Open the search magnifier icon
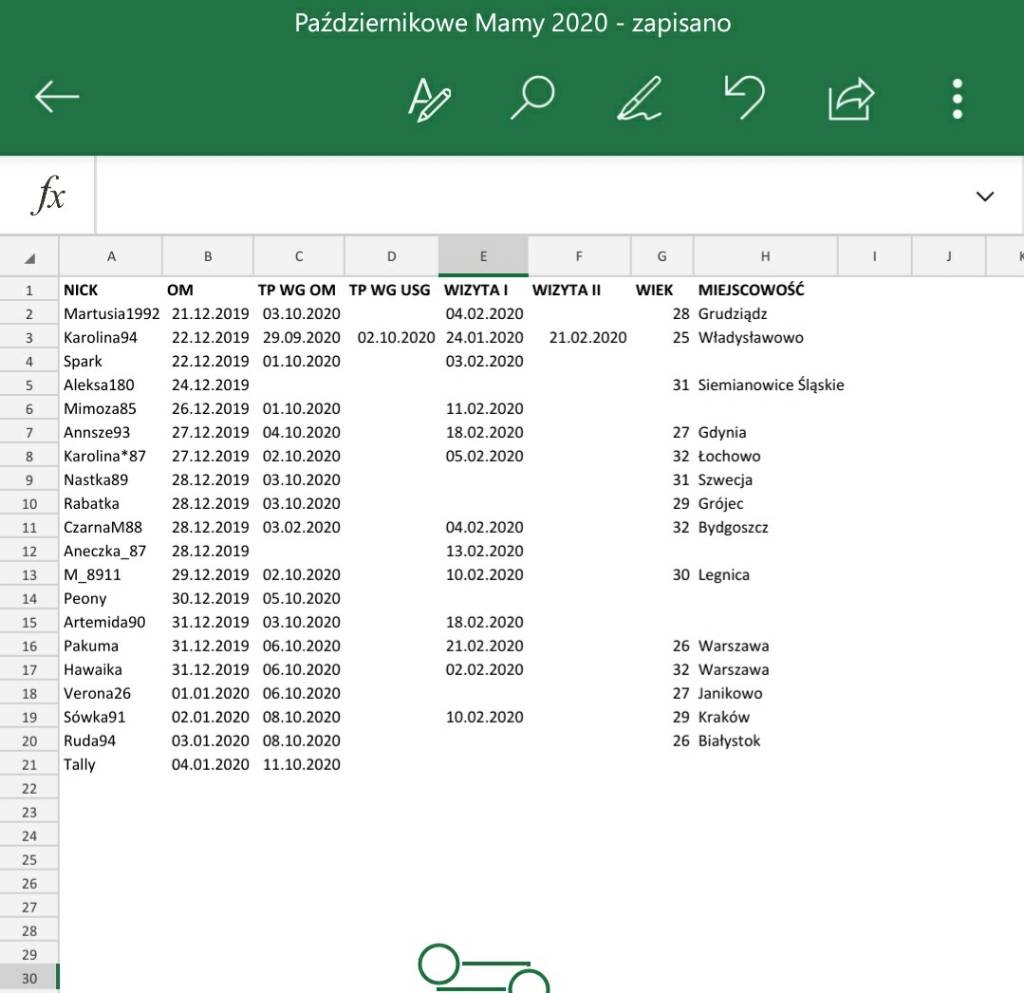The image size is (1024, 993). (532, 98)
